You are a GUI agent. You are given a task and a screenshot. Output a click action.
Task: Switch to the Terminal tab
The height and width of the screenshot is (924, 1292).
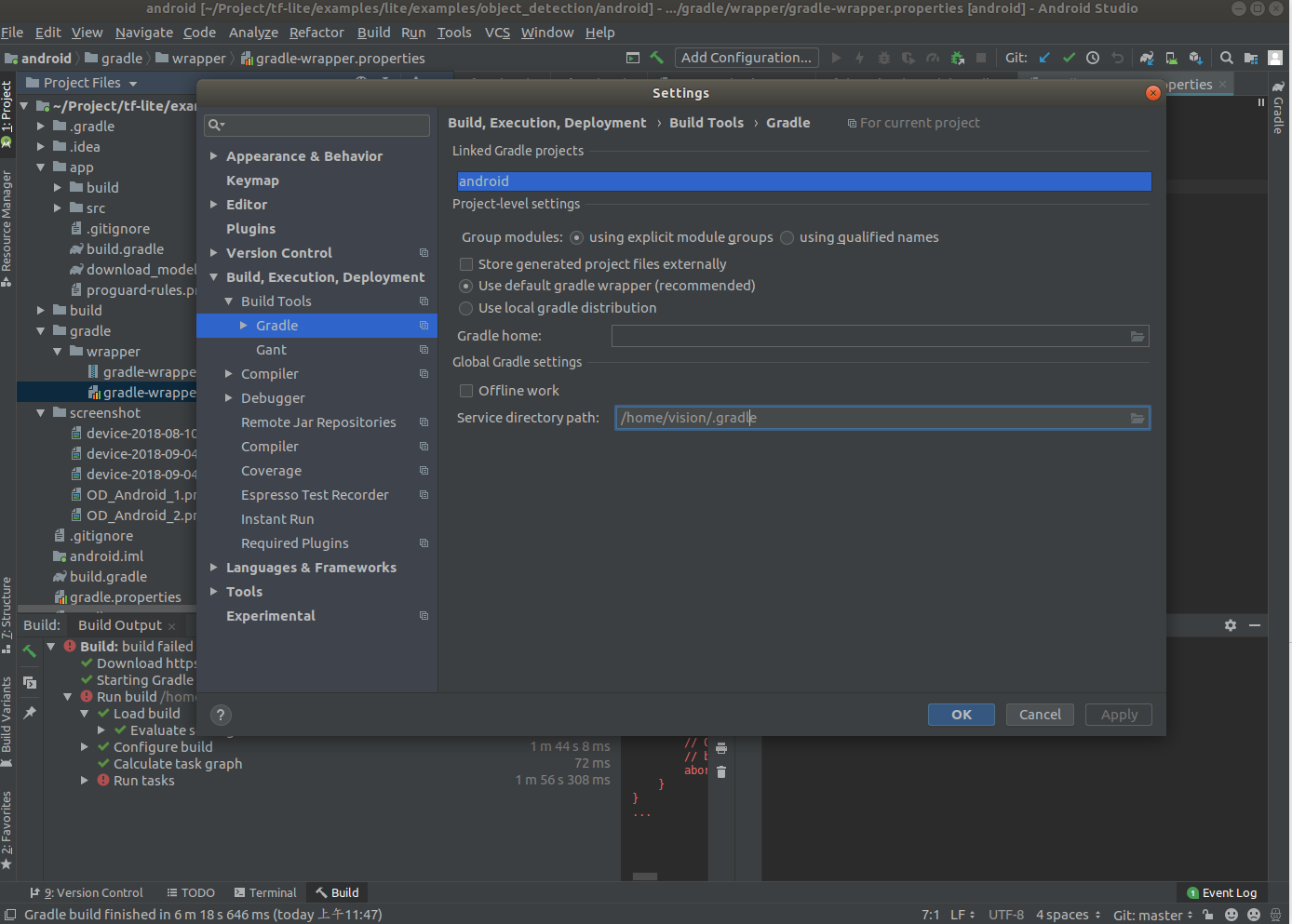[x=265, y=892]
